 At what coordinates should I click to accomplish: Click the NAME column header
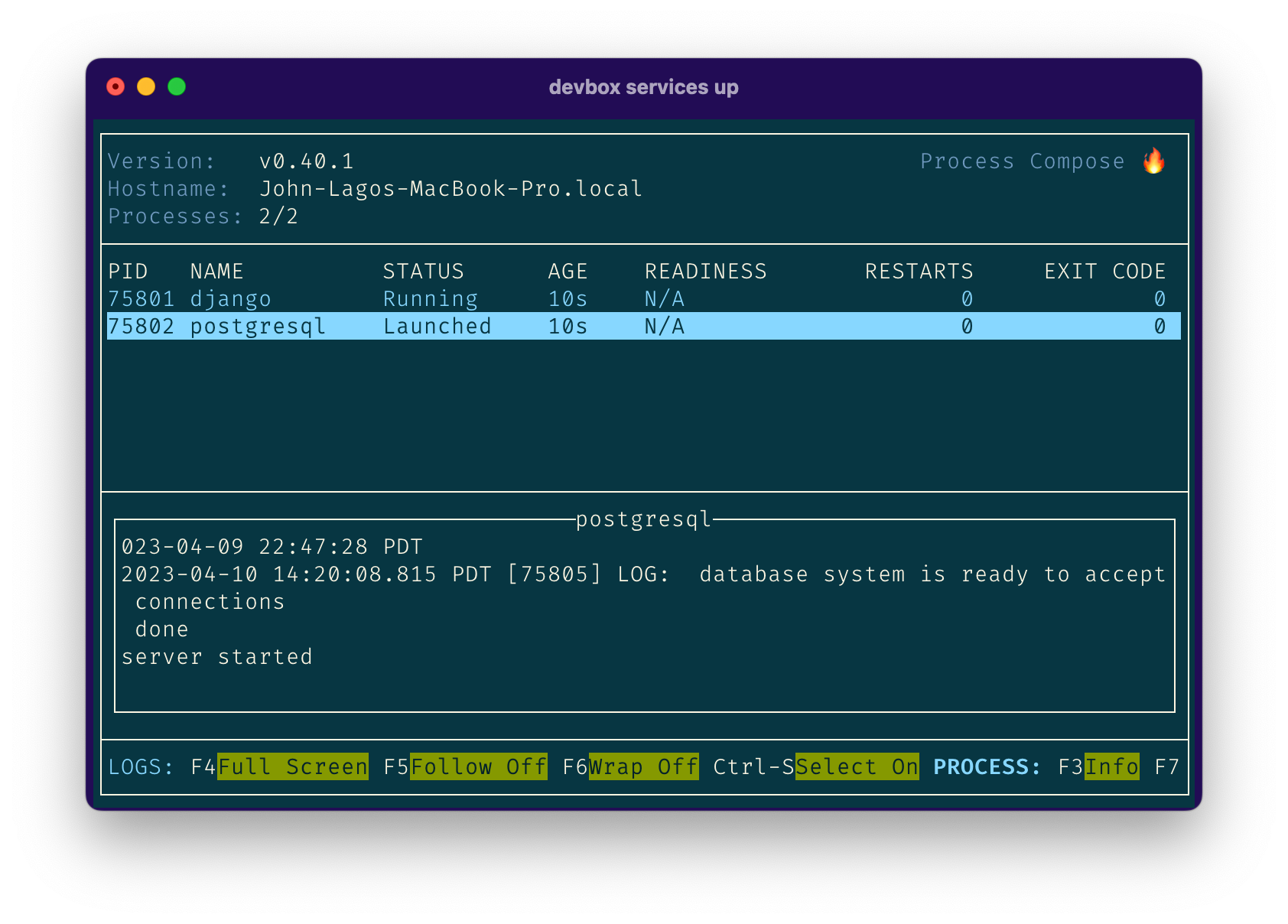pos(216,272)
